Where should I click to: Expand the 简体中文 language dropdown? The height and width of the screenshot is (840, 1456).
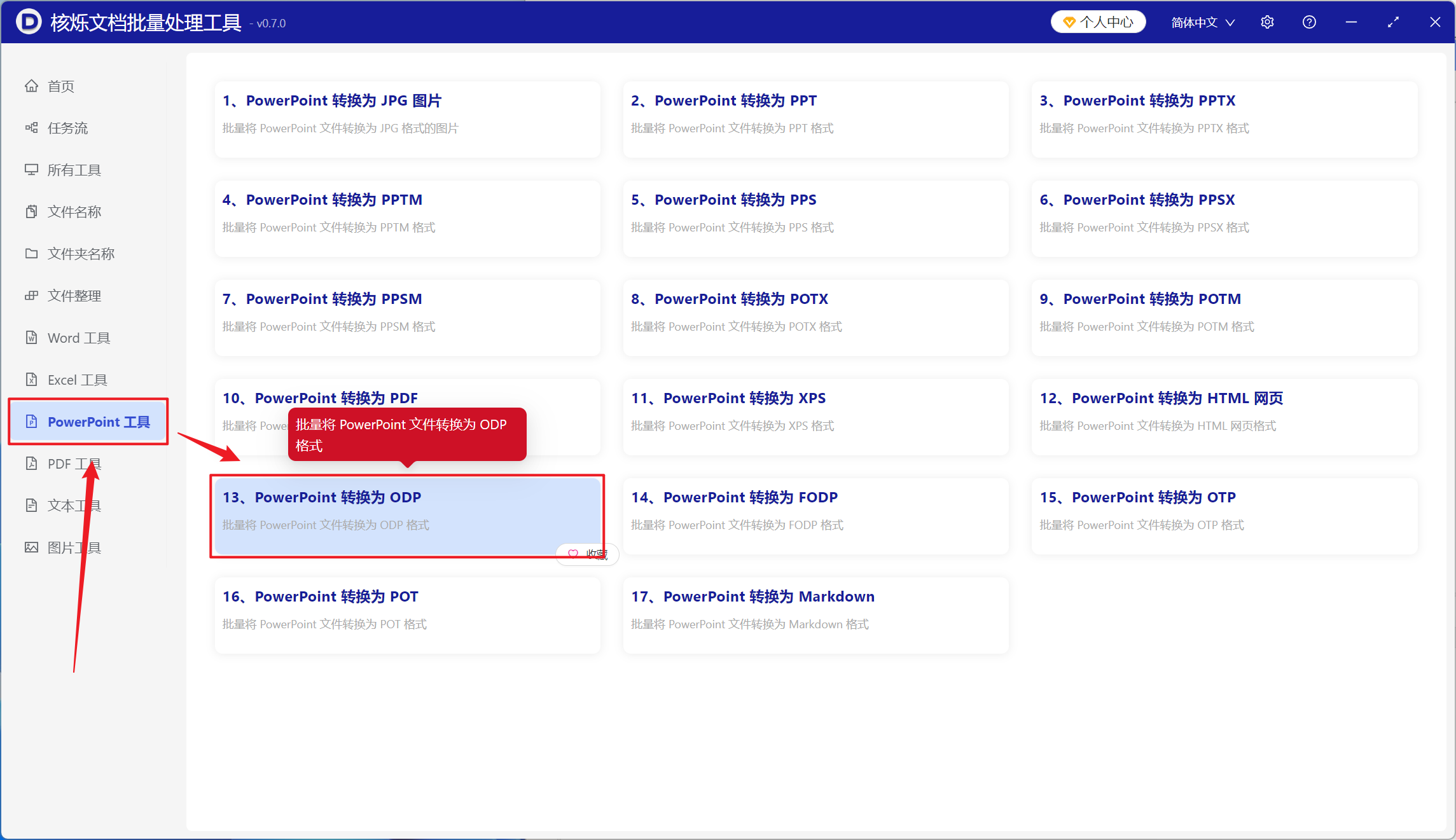pyautogui.click(x=1203, y=22)
